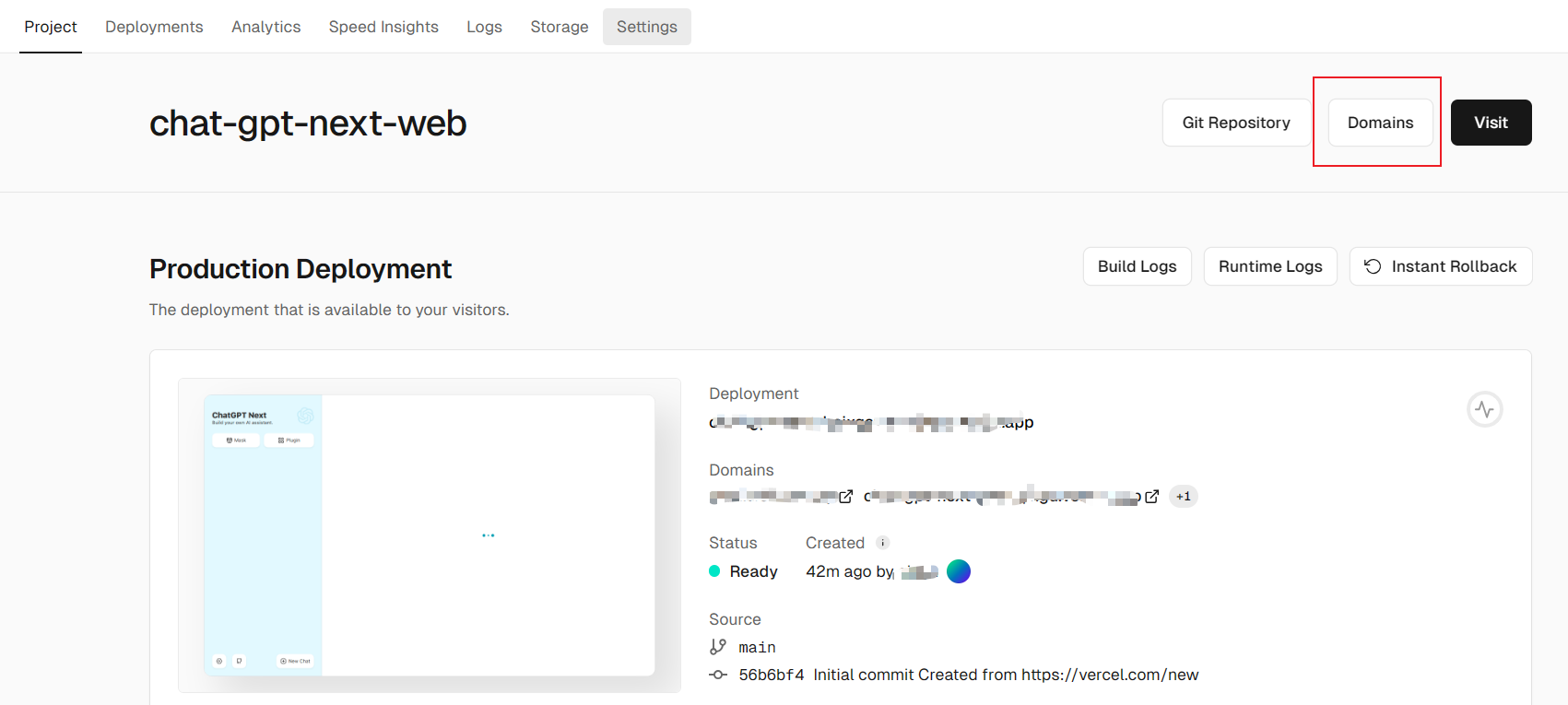Open the Domains button

[1380, 123]
